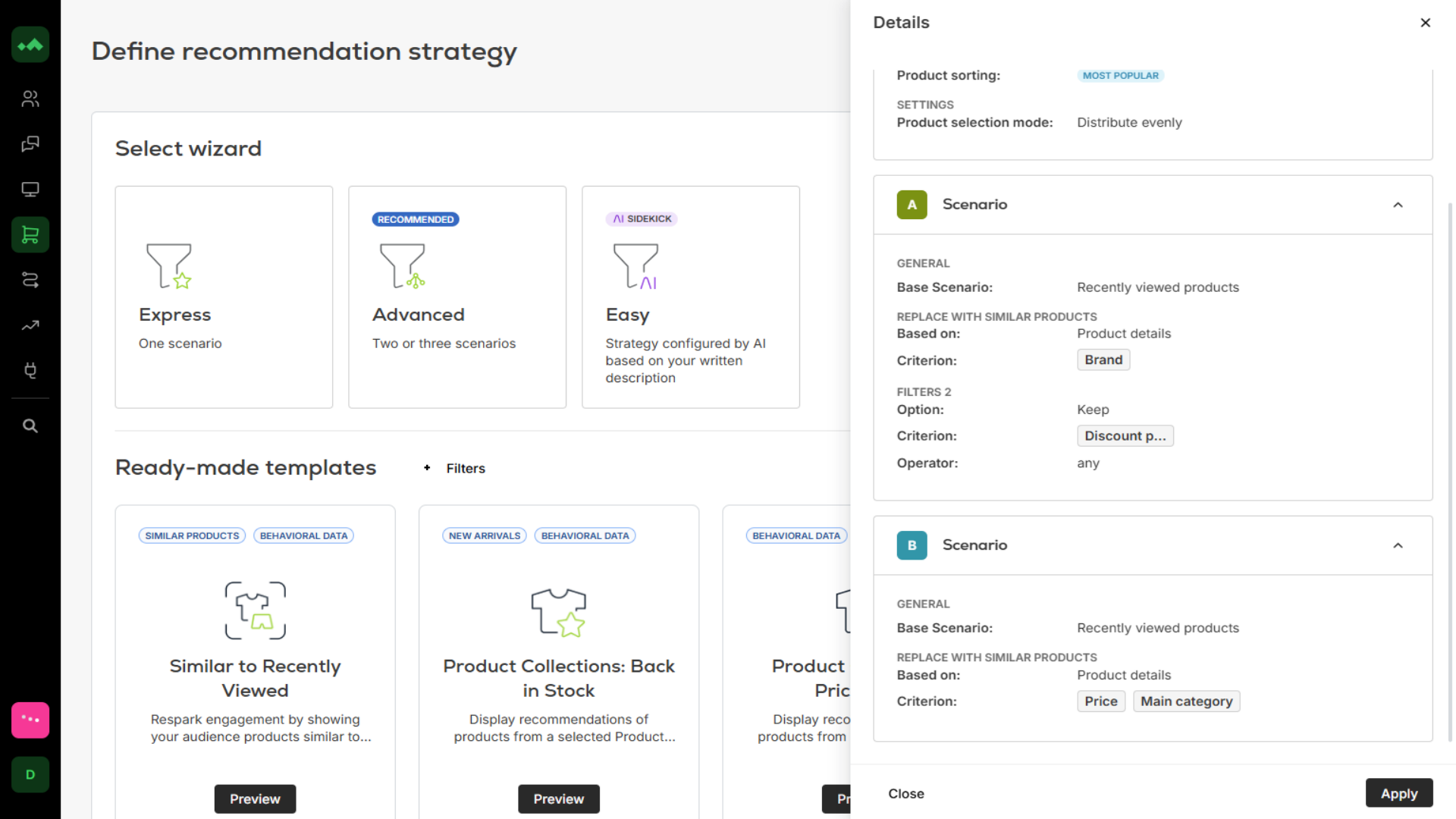
Task: Click BEHAVIORAL DATA tag on Similar Recently Viewed card
Action: (303, 535)
